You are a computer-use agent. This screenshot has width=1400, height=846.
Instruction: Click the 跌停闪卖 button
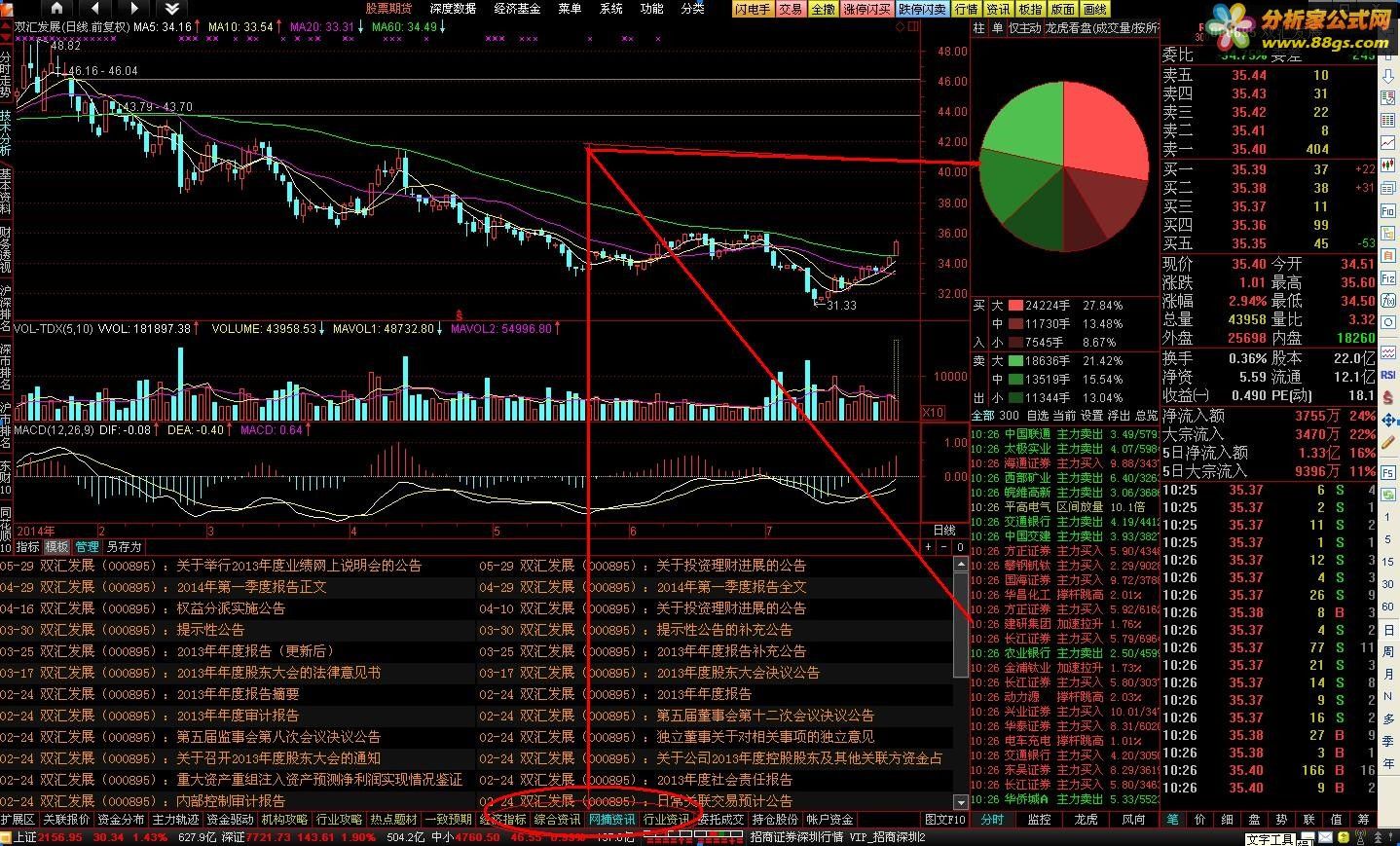click(922, 9)
